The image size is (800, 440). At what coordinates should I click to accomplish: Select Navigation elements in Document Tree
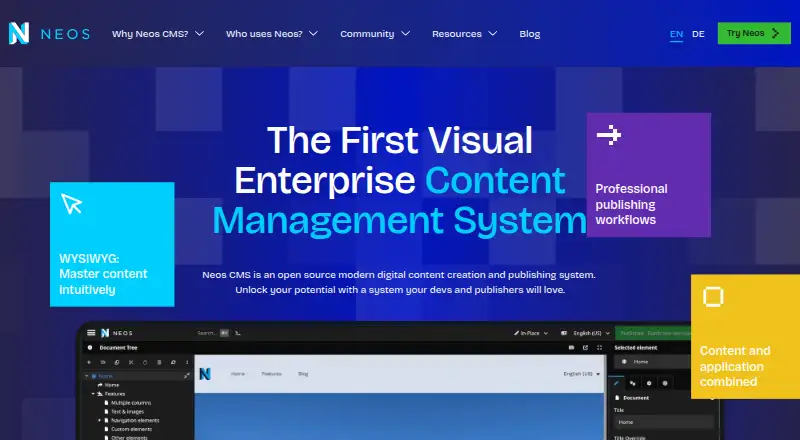[x=135, y=421]
